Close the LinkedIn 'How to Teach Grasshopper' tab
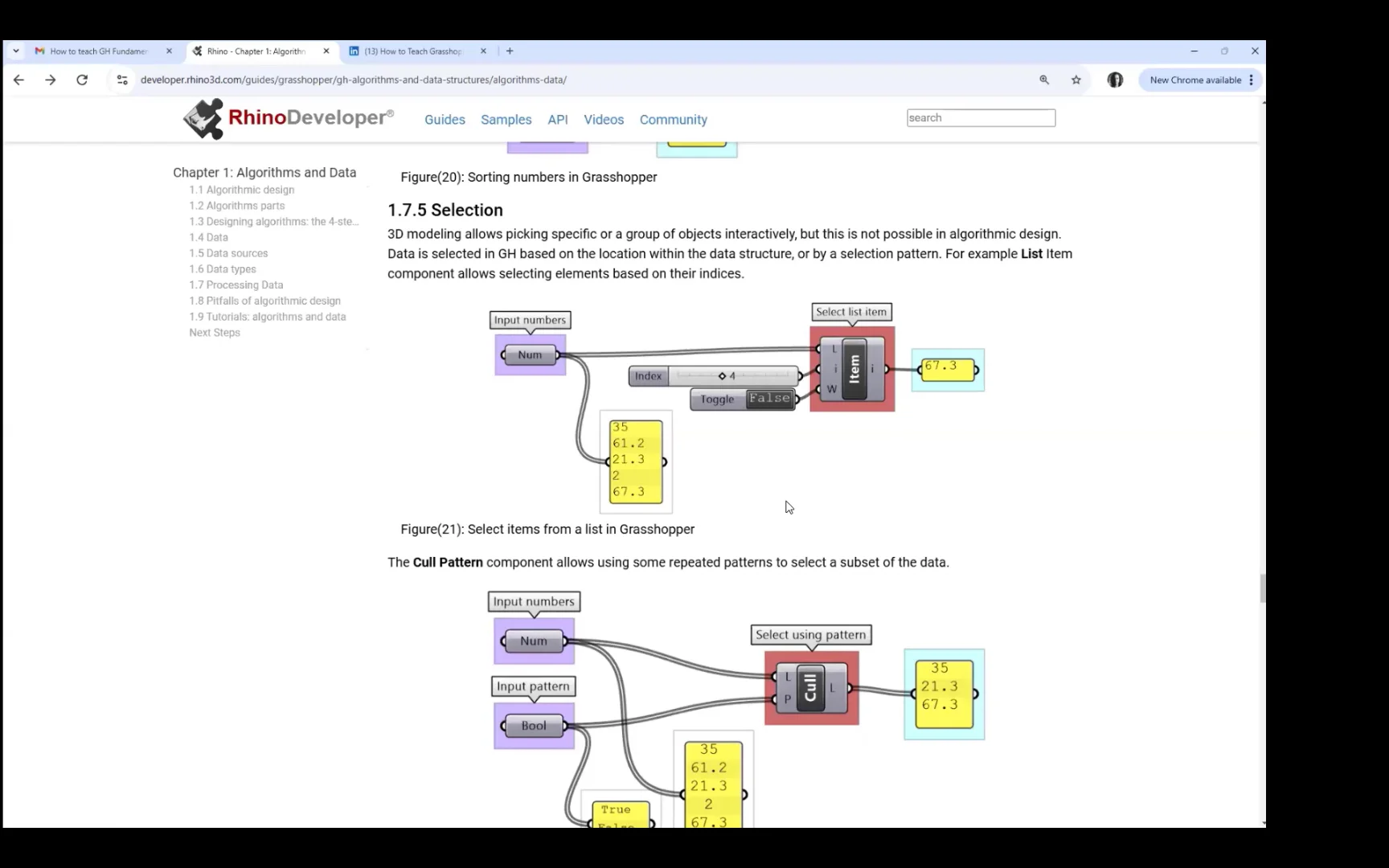The height and width of the screenshot is (868, 1389). pos(483,51)
